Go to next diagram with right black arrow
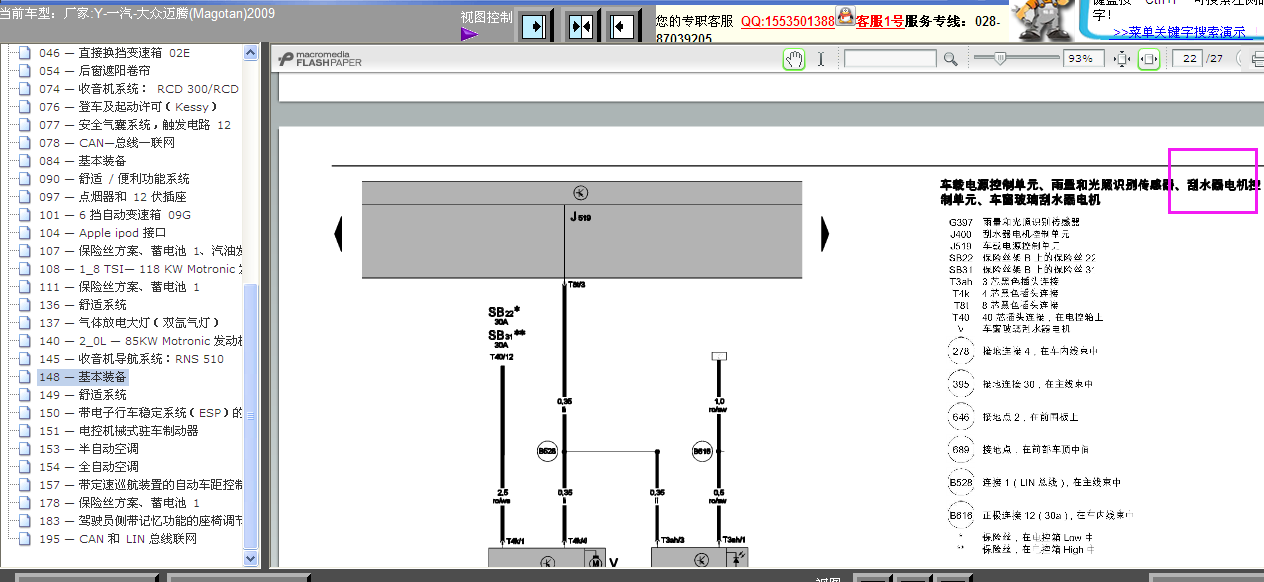 [x=825, y=234]
